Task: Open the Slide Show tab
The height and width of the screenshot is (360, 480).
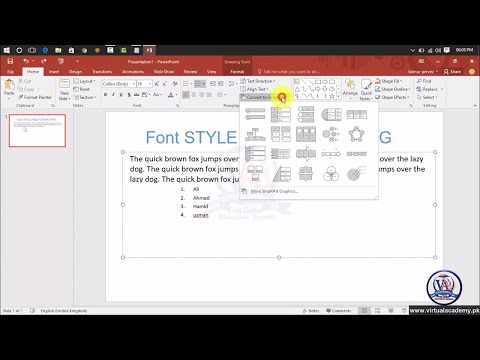Action: pyautogui.click(x=164, y=71)
